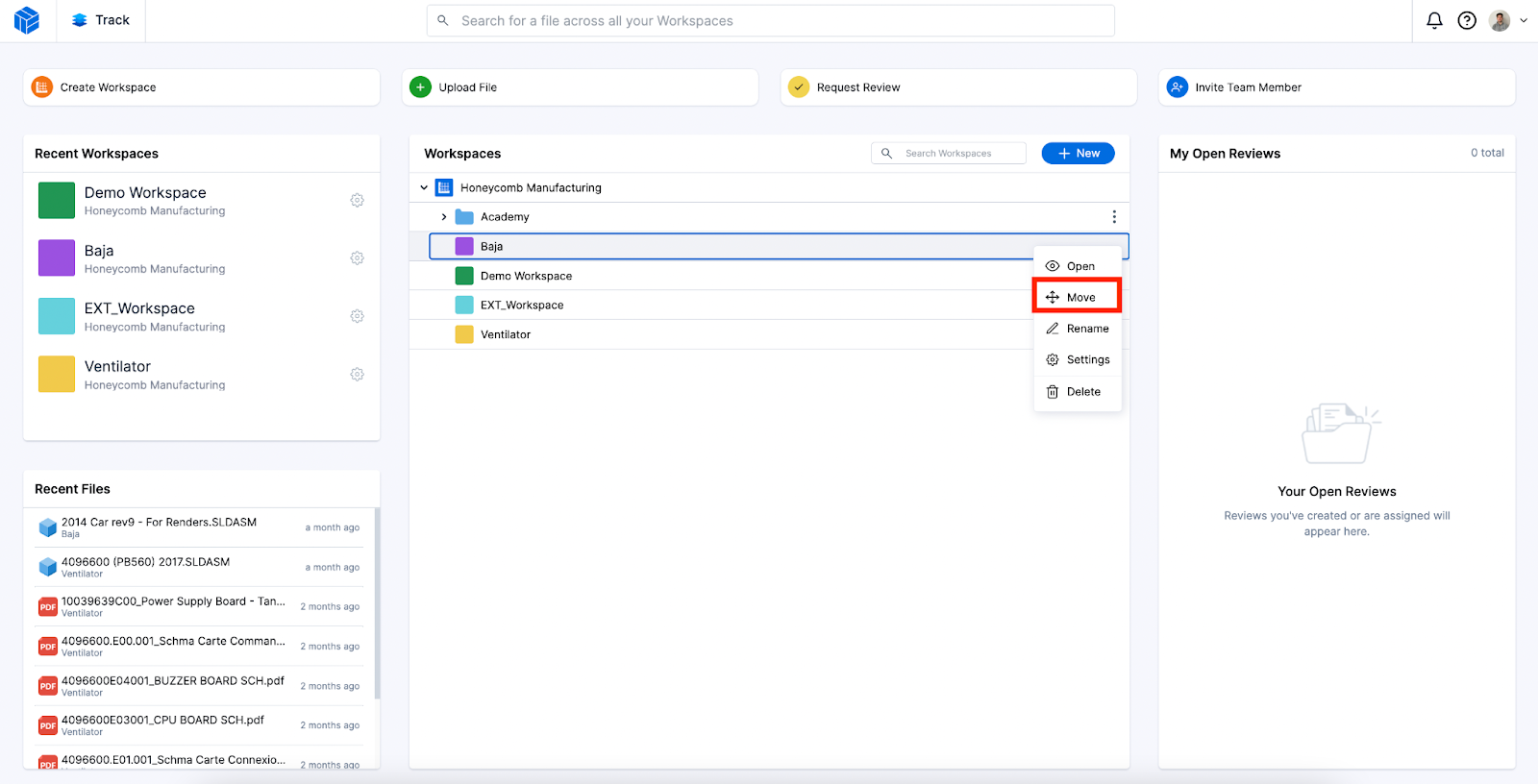Viewport: 1538px width, 784px height.
Task: Click the blue New workspace button
Action: (x=1078, y=154)
